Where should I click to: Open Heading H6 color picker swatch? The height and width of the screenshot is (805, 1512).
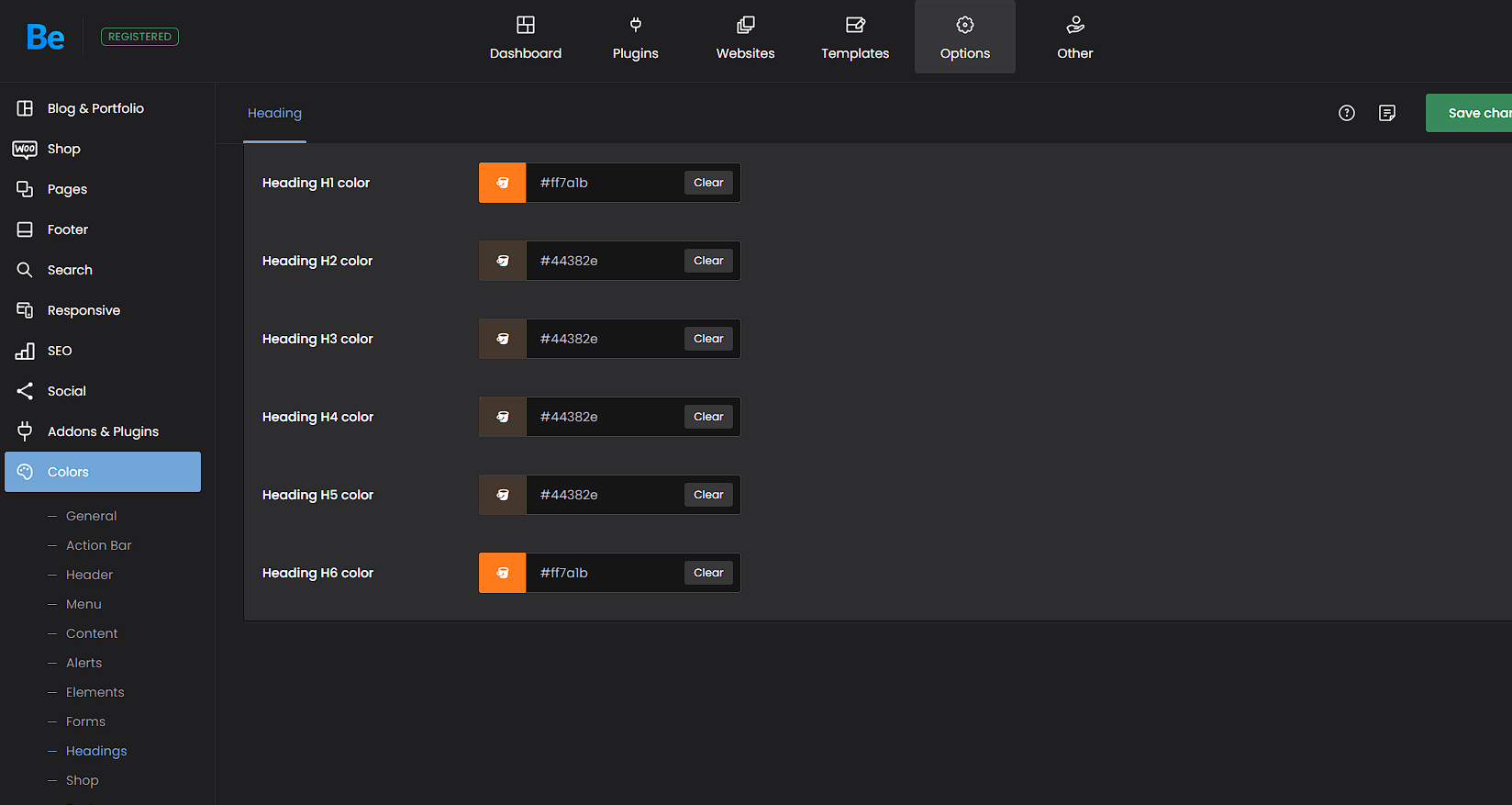pos(503,573)
